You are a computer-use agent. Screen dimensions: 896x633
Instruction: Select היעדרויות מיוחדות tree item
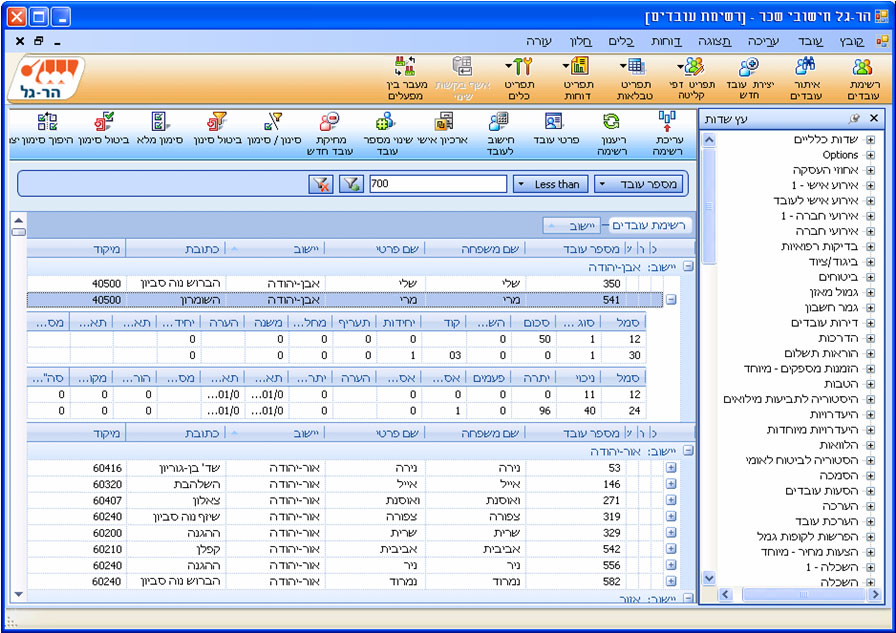(x=812, y=430)
